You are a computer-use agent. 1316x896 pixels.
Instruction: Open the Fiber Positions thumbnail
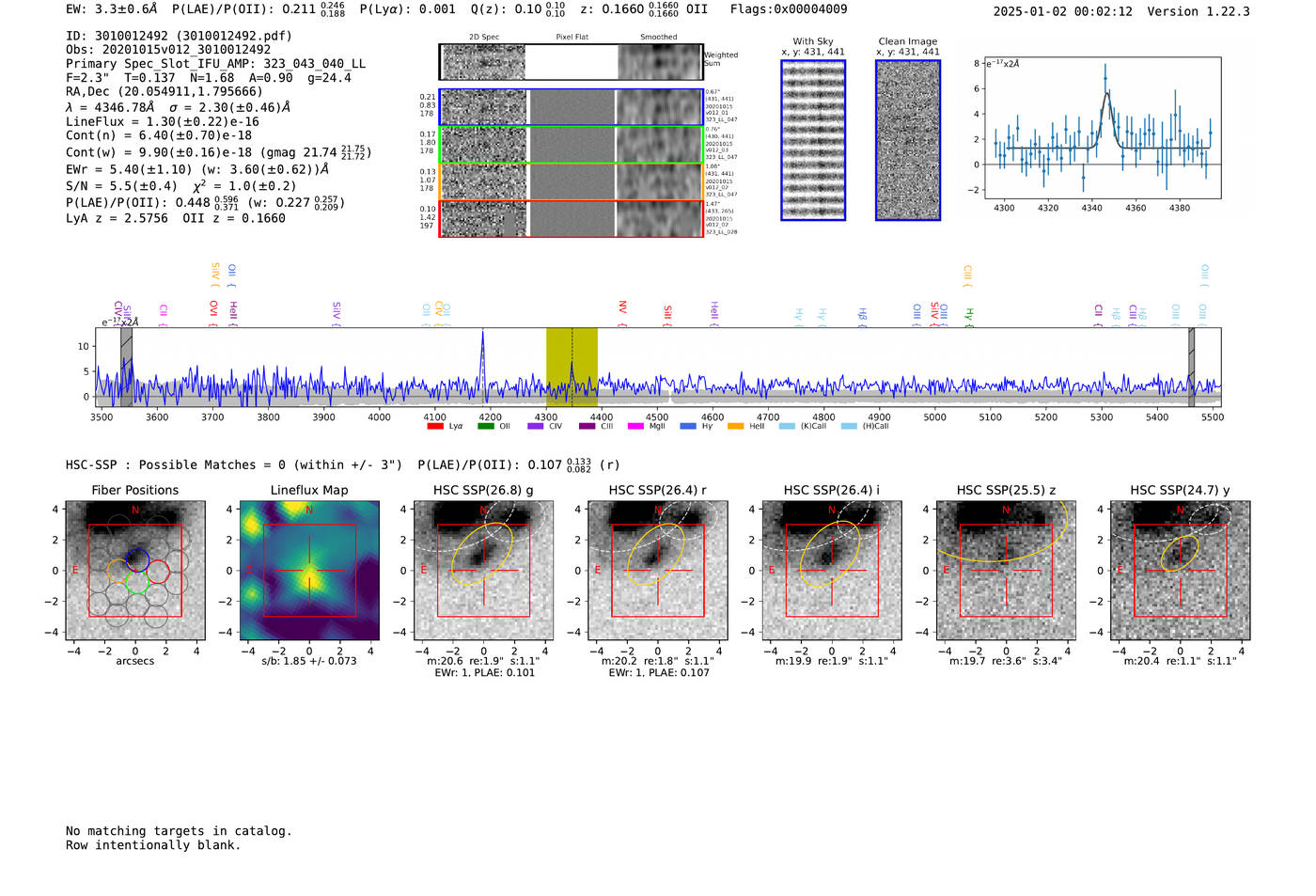[135, 571]
